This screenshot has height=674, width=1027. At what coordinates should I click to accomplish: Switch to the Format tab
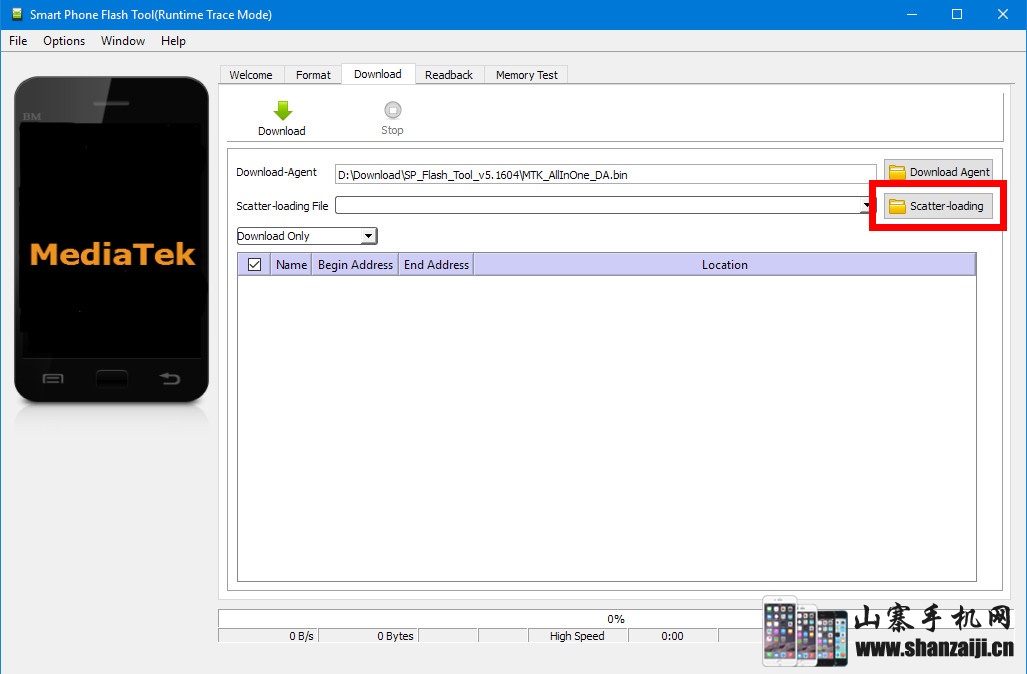coord(313,75)
